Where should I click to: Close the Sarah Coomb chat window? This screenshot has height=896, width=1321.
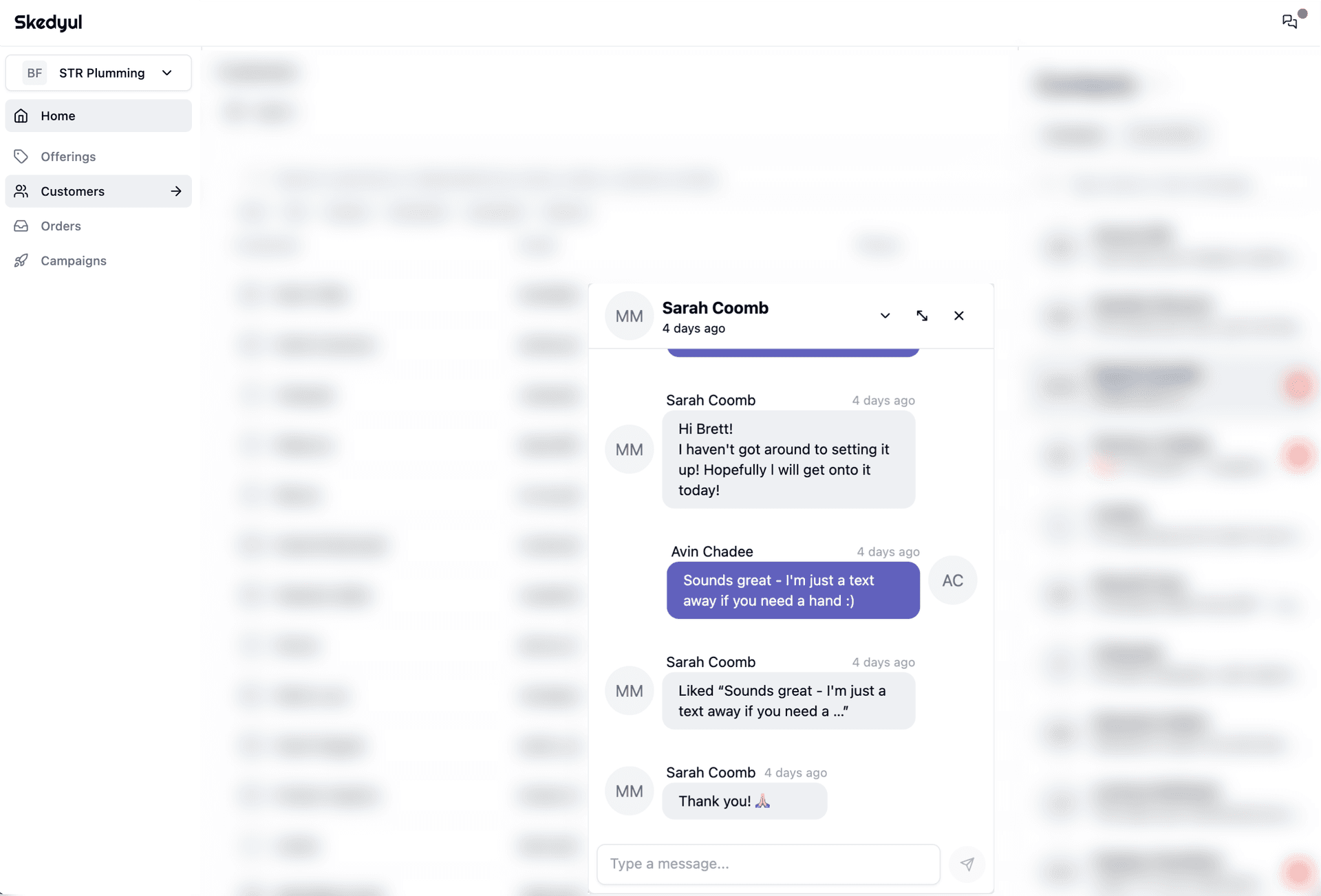point(958,315)
